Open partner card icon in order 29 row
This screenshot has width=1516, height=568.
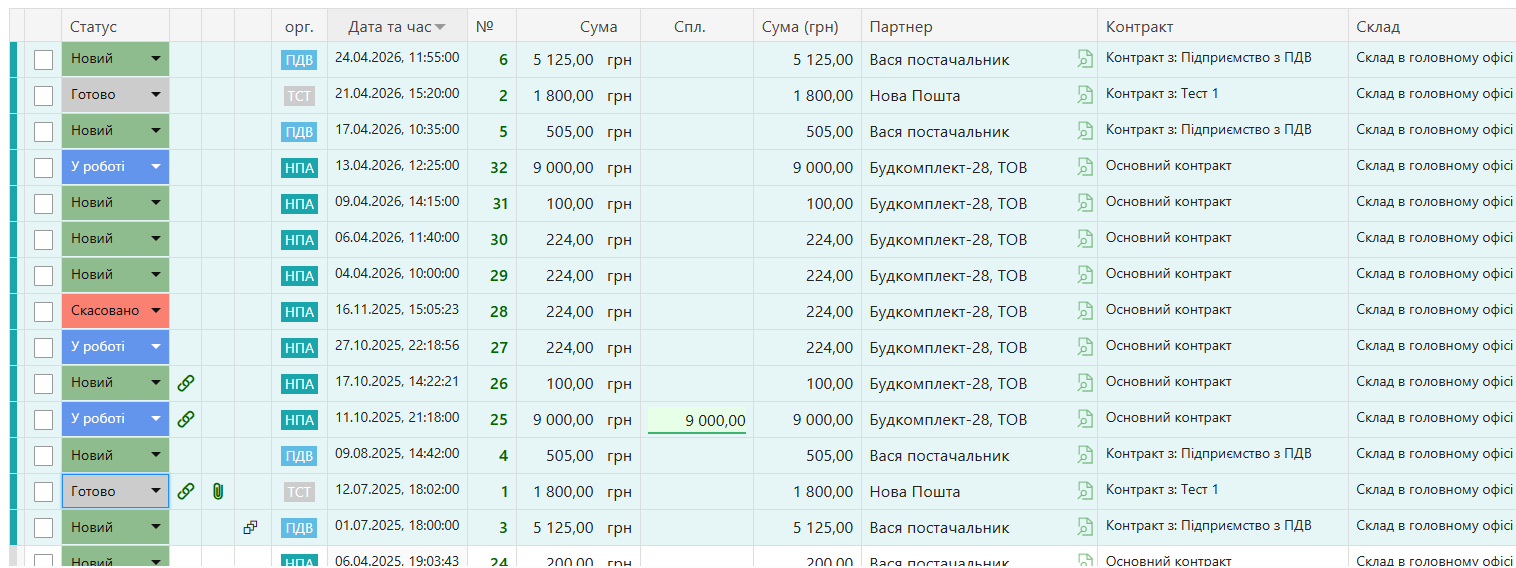pyautogui.click(x=1085, y=275)
